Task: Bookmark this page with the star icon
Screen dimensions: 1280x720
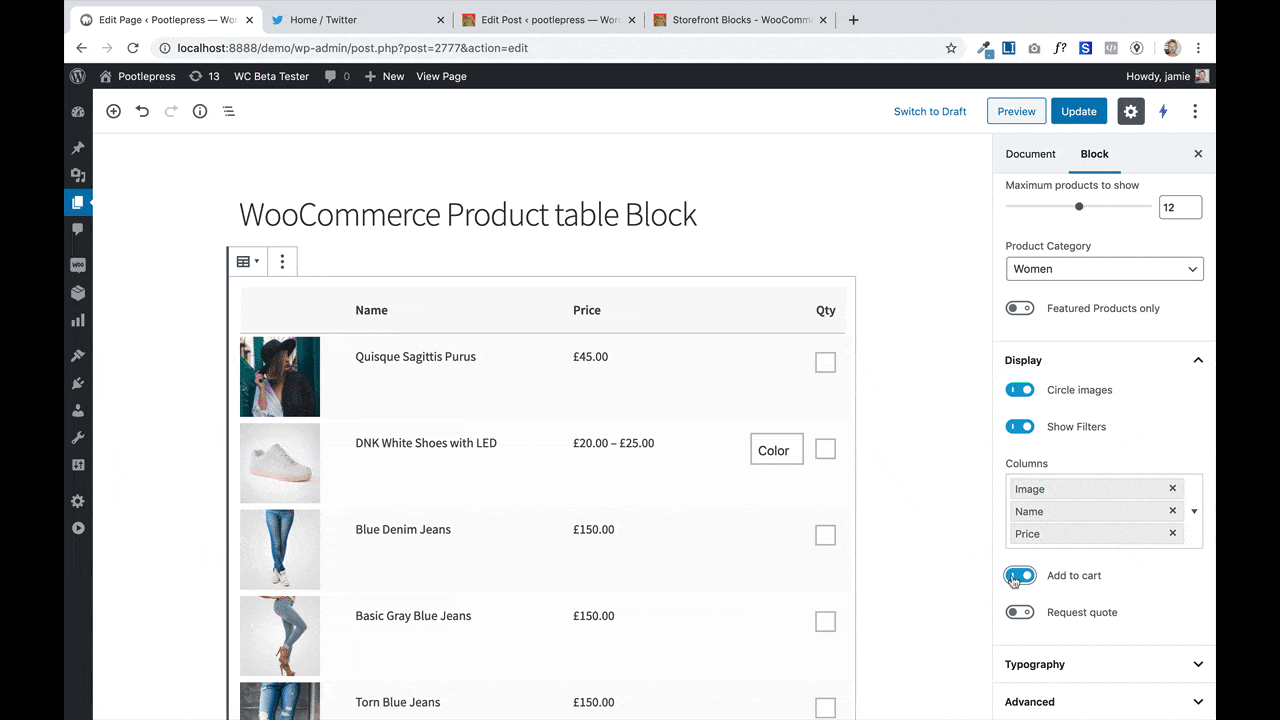Action: [x=951, y=48]
